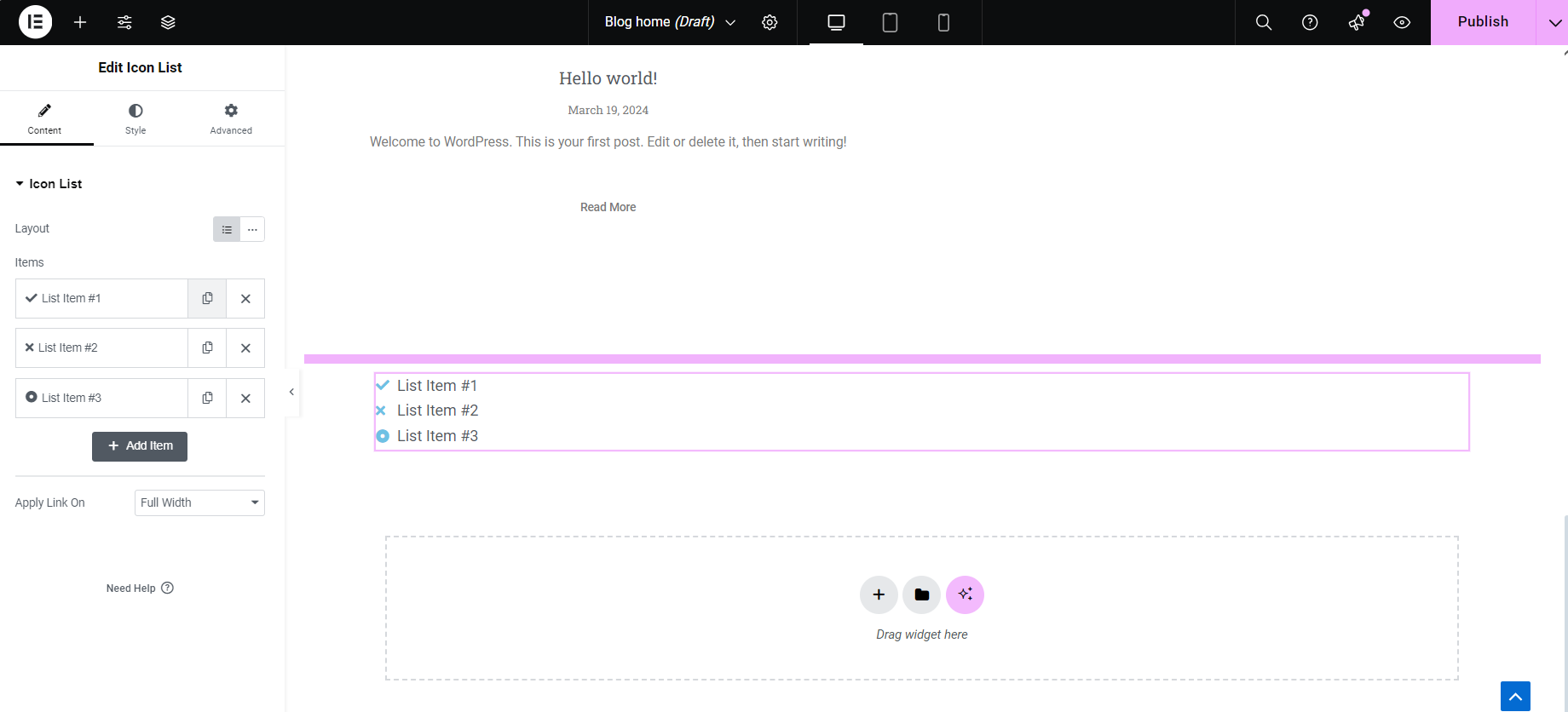Switch to mobile responsive view
Screen dimensions: 1568x712
coord(943,22)
